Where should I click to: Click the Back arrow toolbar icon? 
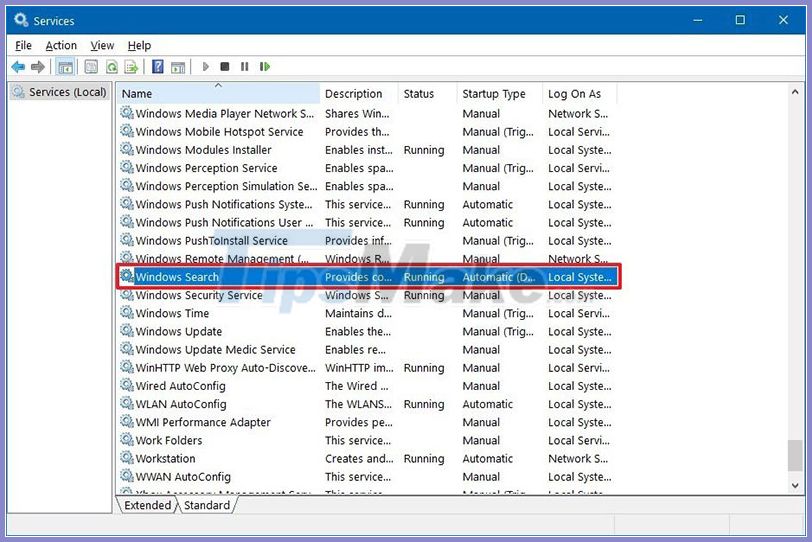pos(18,67)
